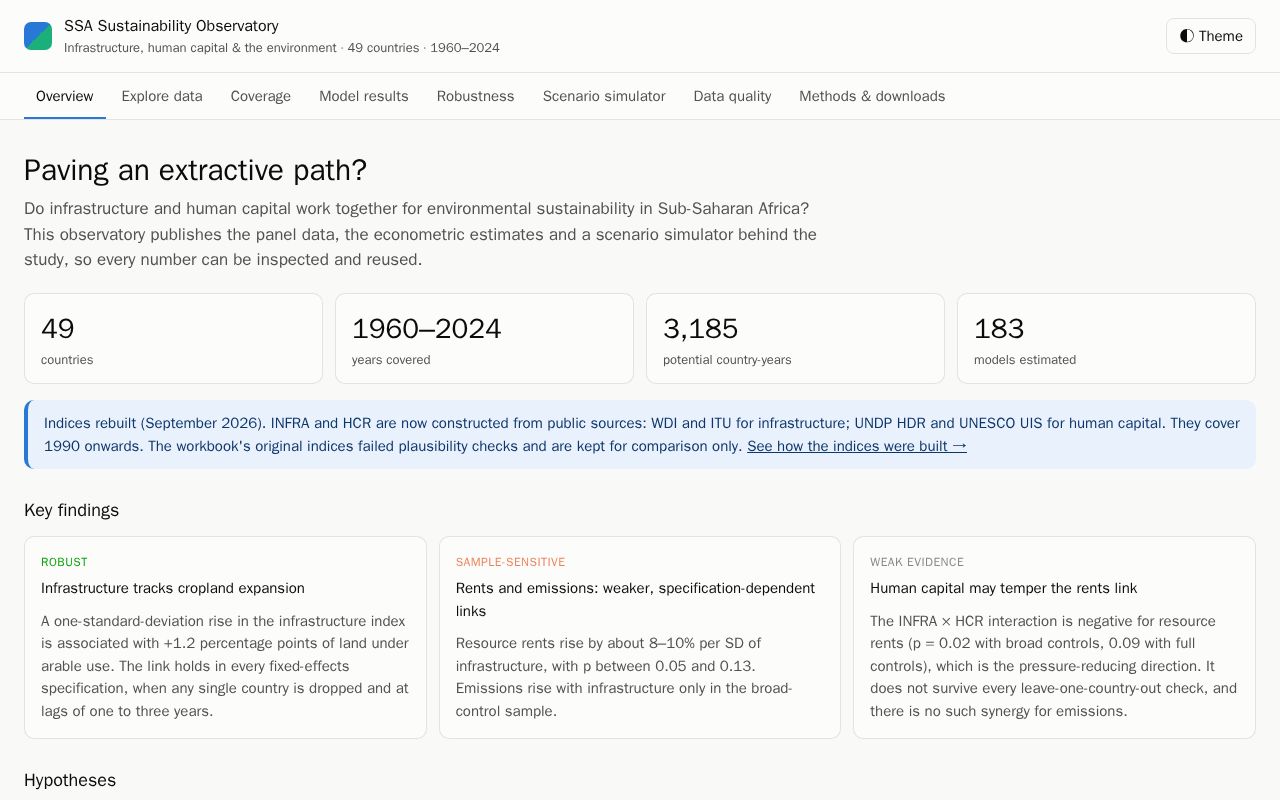Click the 'Hypotheses' heading
The width and height of the screenshot is (1280, 800).
pyautogui.click(x=70, y=780)
